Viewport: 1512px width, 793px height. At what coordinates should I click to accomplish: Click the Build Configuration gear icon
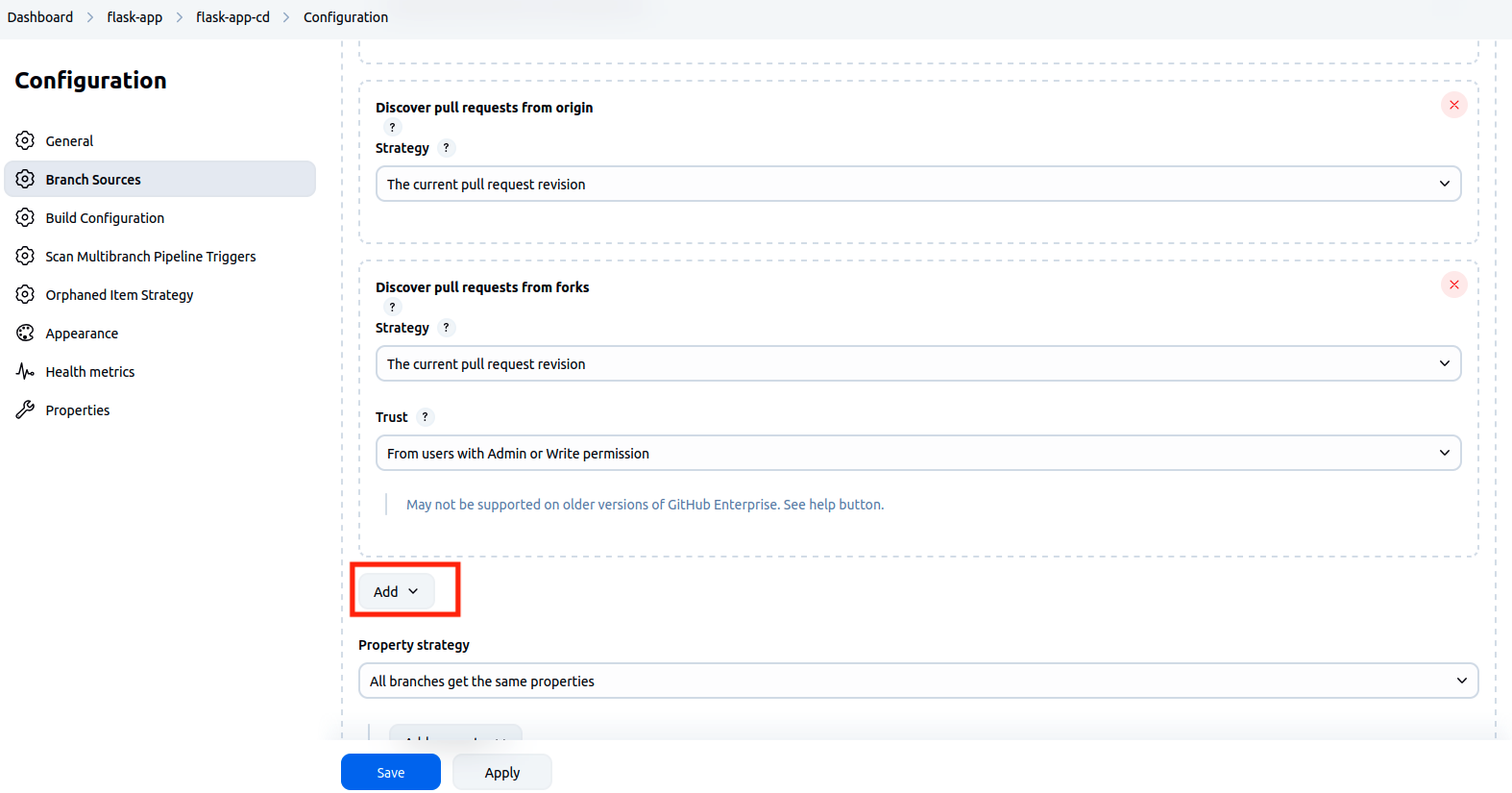[25, 217]
